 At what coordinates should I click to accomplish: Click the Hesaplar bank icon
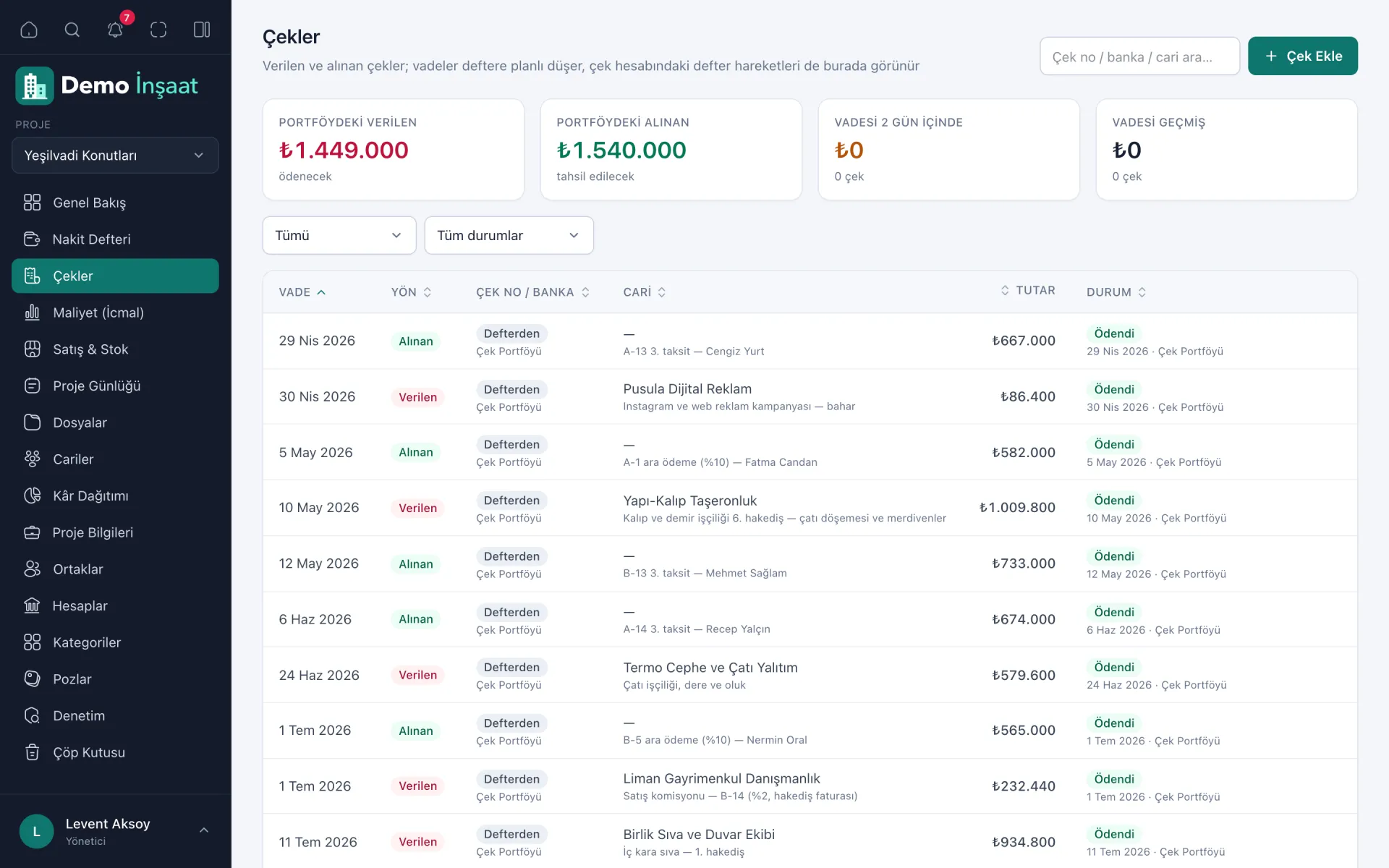[x=32, y=605]
